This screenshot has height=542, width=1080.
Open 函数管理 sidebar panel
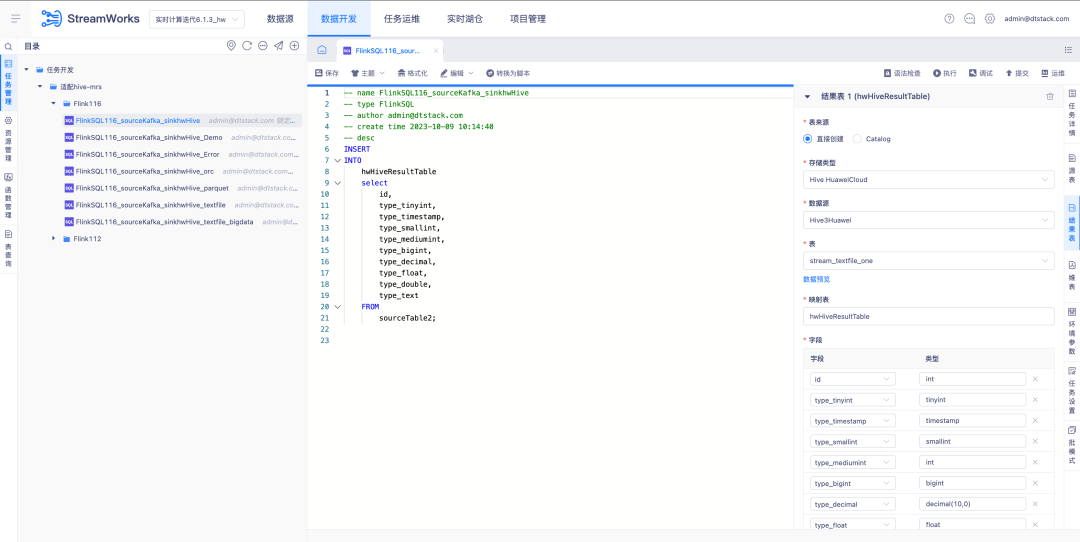8,195
